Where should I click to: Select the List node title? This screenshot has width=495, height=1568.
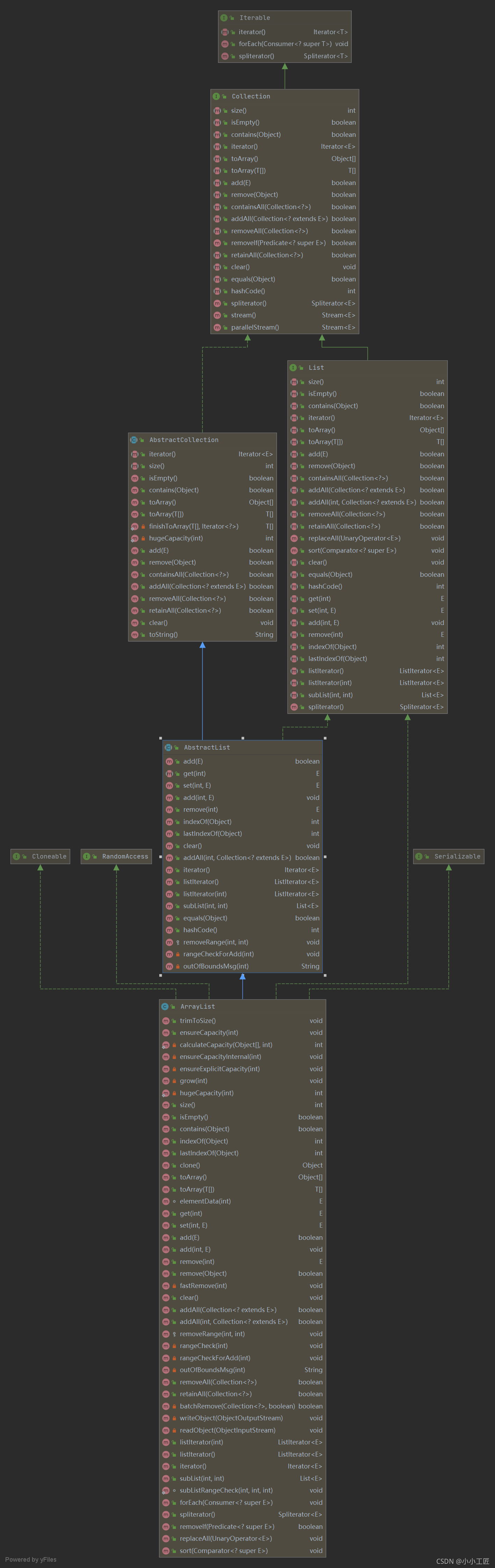(x=316, y=368)
